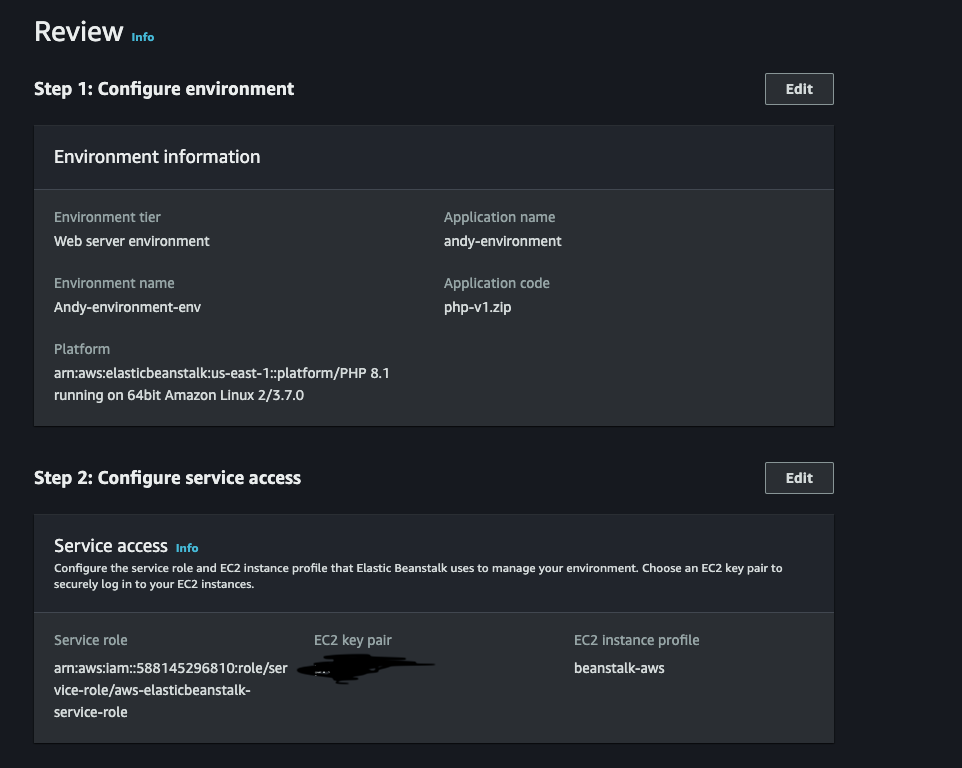The height and width of the screenshot is (768, 962).
Task: Select the Review page heading
Action: [x=76, y=31]
